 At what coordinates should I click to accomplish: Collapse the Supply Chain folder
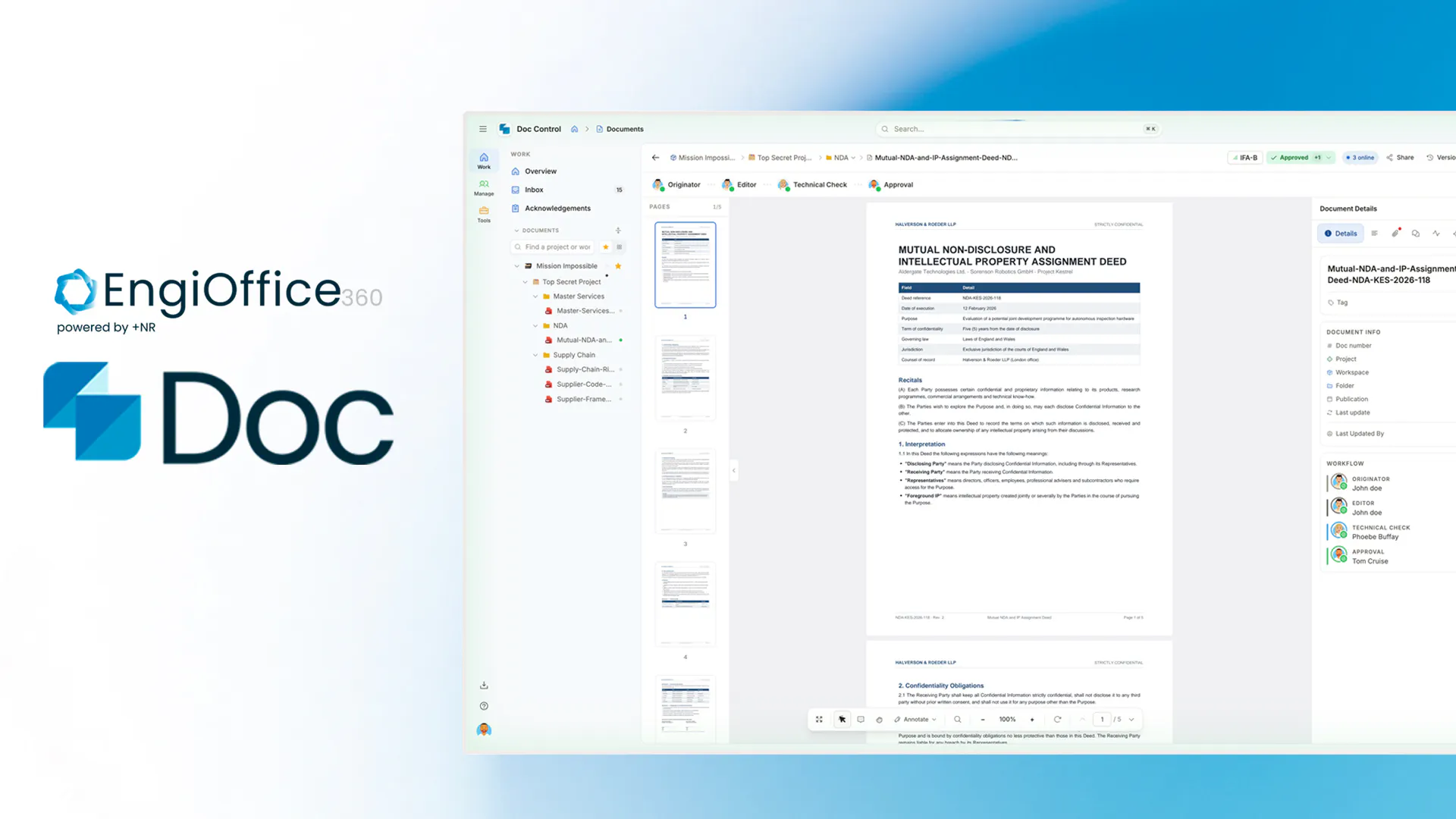pos(535,355)
